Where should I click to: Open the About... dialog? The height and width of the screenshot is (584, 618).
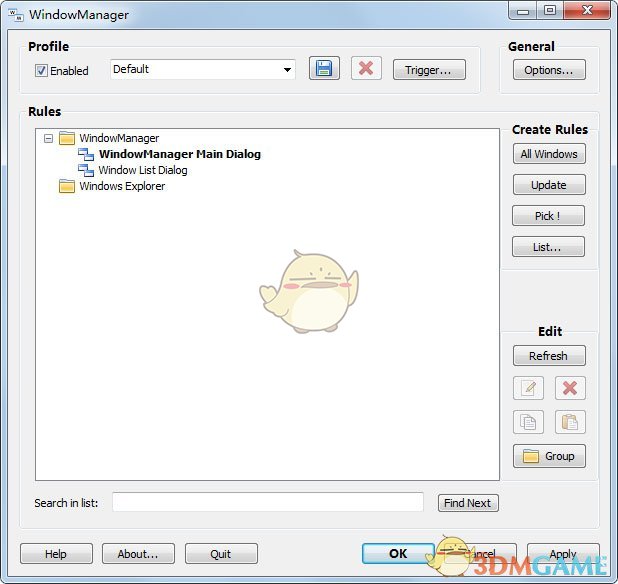[x=138, y=554]
